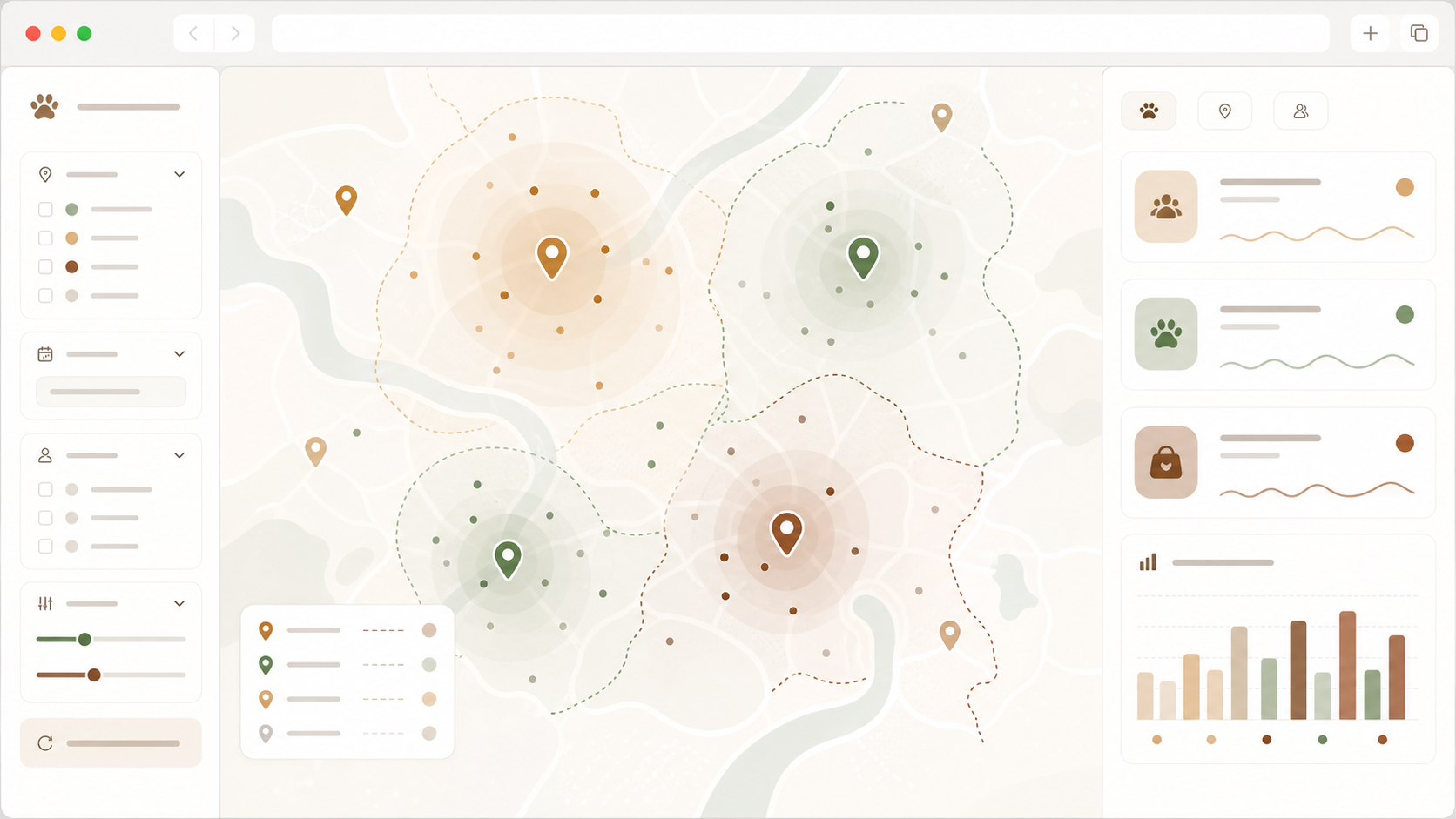
Task: Click the bar chart icon
Action: pos(1148,562)
